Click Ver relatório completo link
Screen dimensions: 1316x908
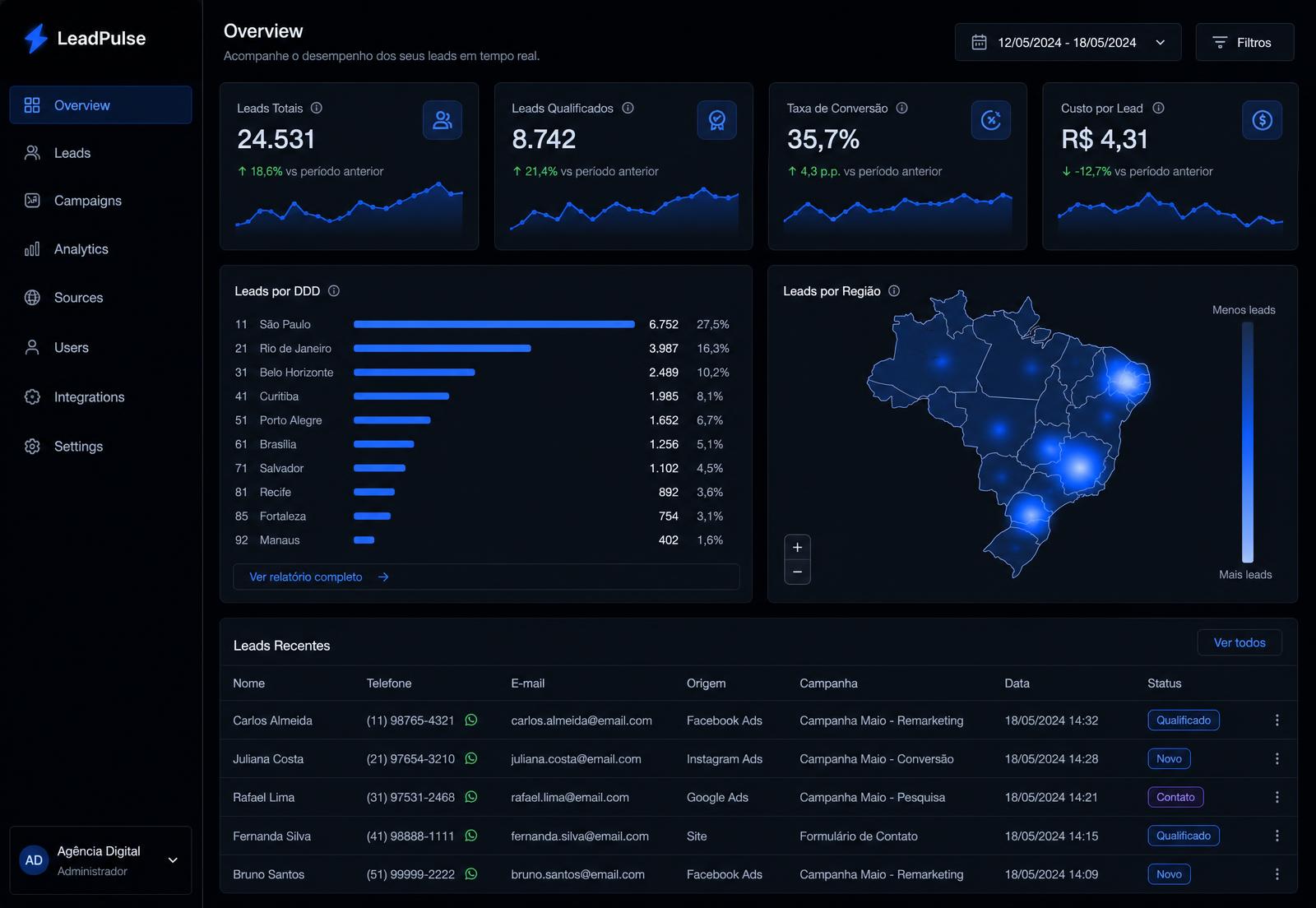486,577
